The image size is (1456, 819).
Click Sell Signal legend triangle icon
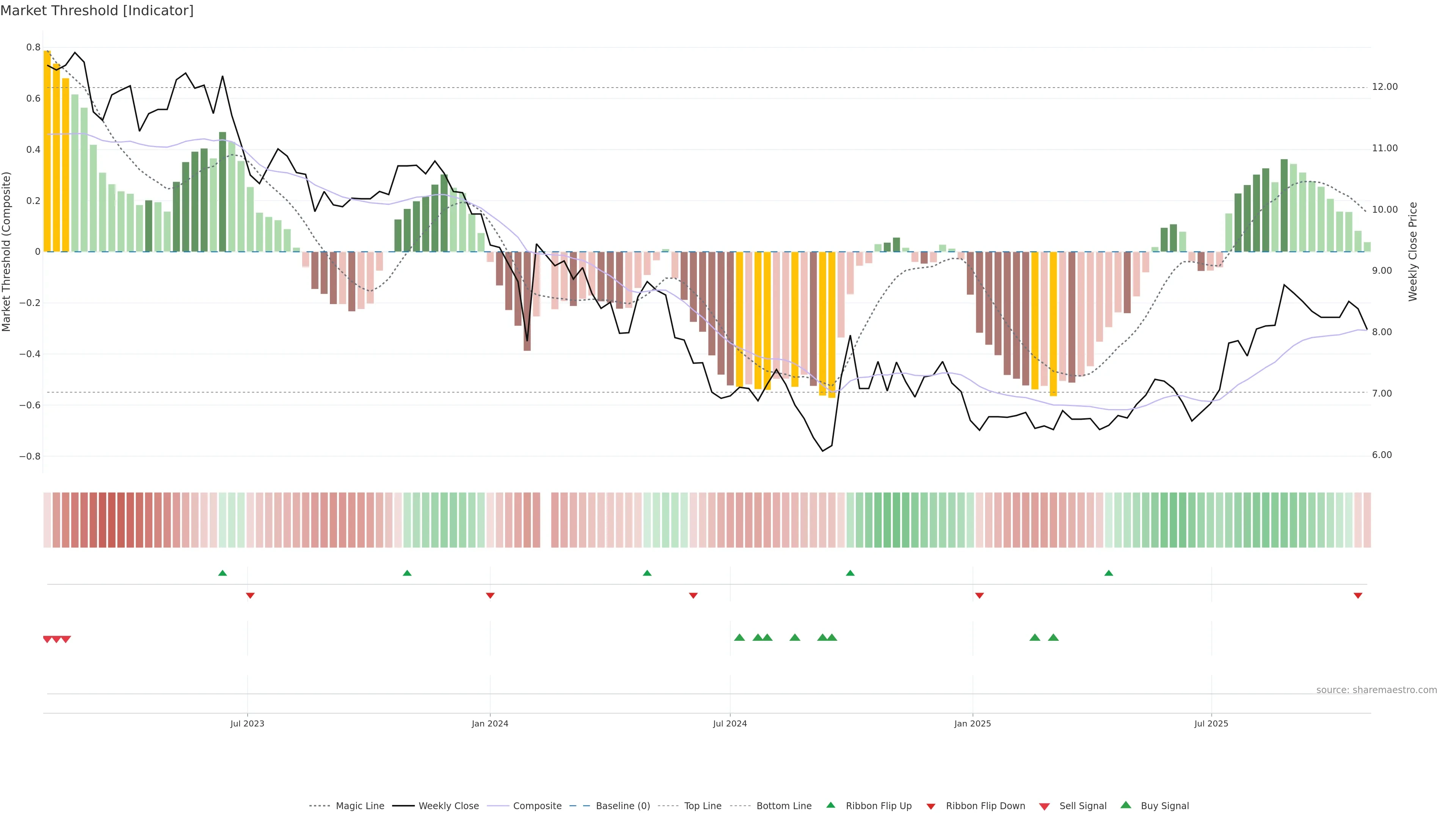click(1045, 806)
